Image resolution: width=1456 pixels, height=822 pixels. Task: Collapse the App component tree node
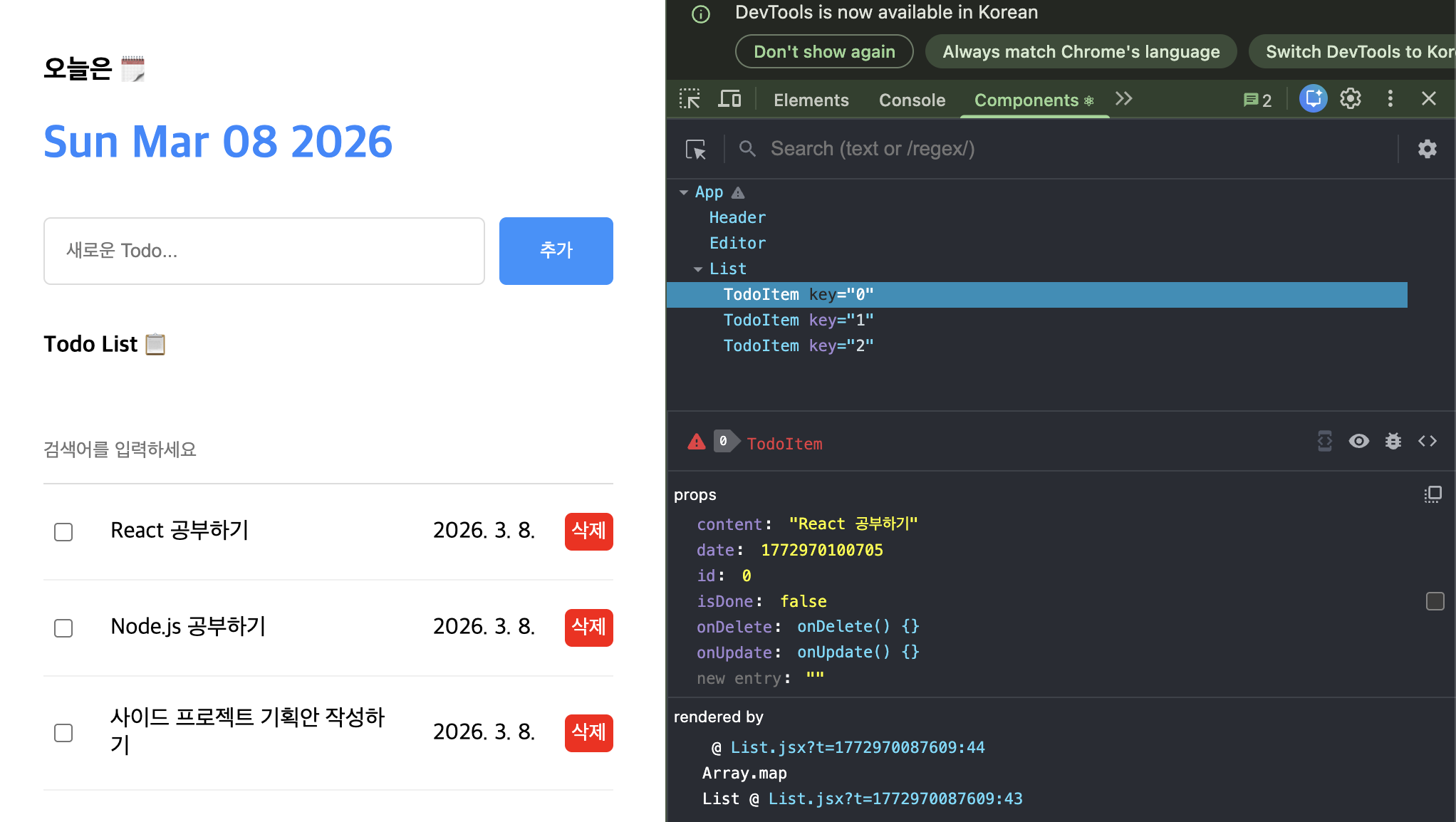[x=684, y=192]
